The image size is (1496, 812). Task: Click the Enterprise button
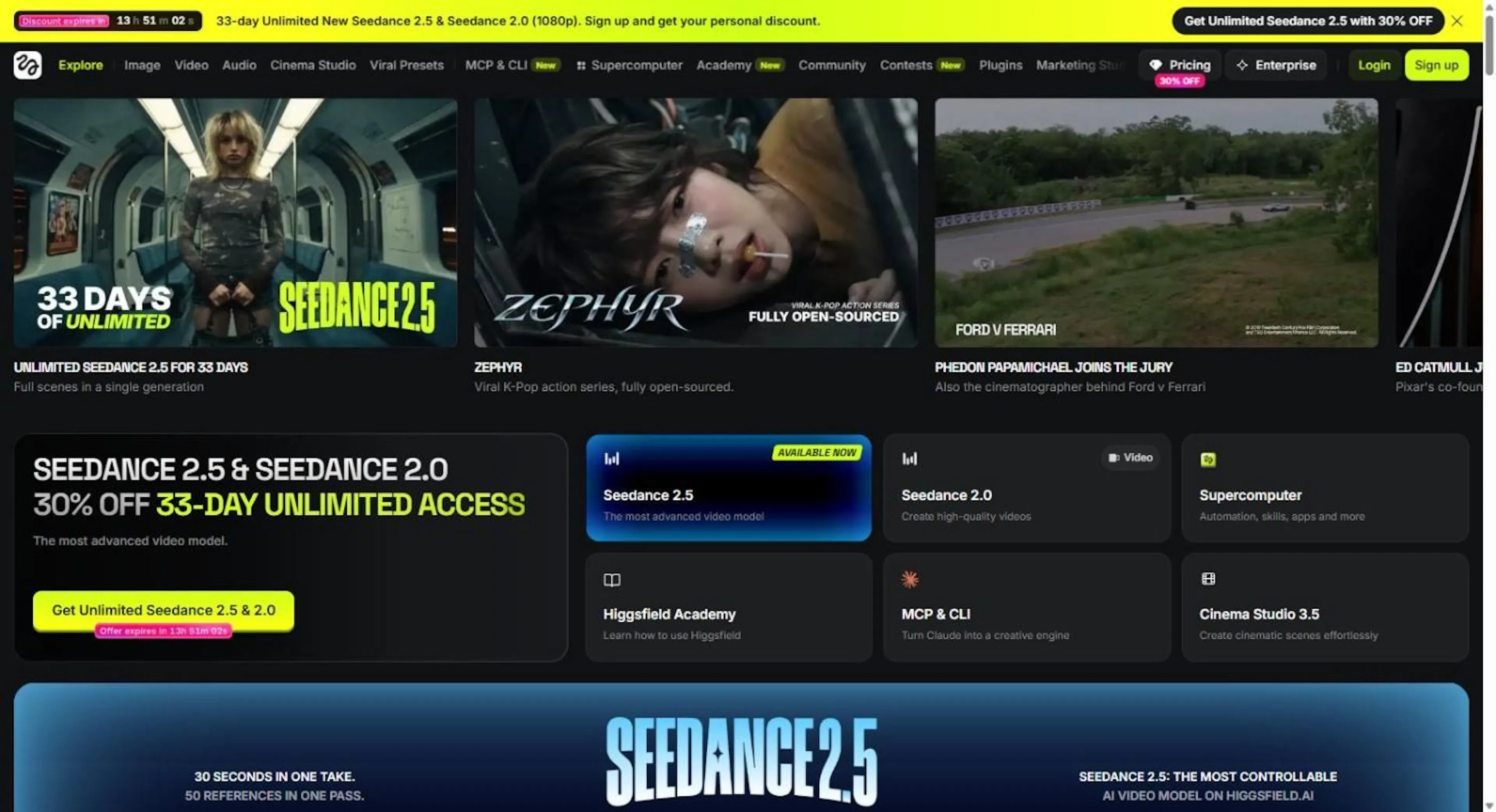(x=1276, y=65)
